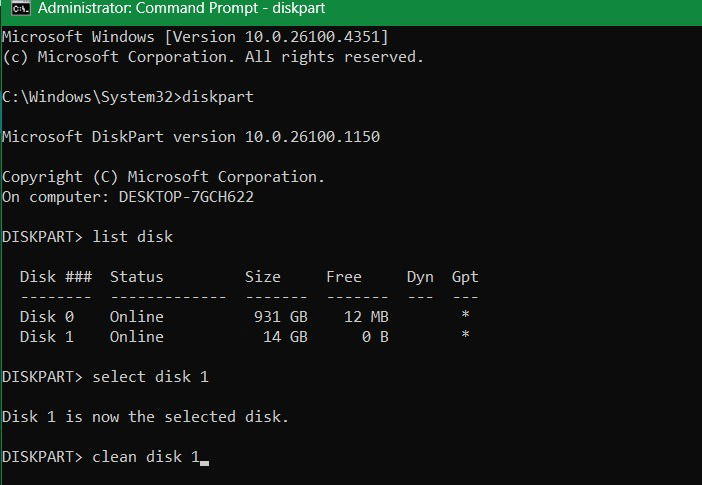Click the 'All rights reserved' copyright line
The height and width of the screenshot is (485, 702).
coord(213,57)
